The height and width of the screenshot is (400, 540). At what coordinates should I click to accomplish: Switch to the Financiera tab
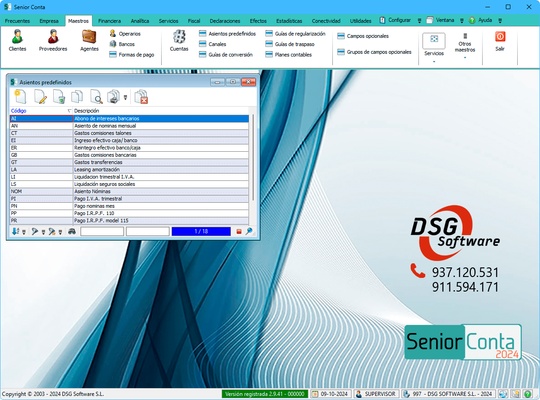pyautogui.click(x=110, y=21)
